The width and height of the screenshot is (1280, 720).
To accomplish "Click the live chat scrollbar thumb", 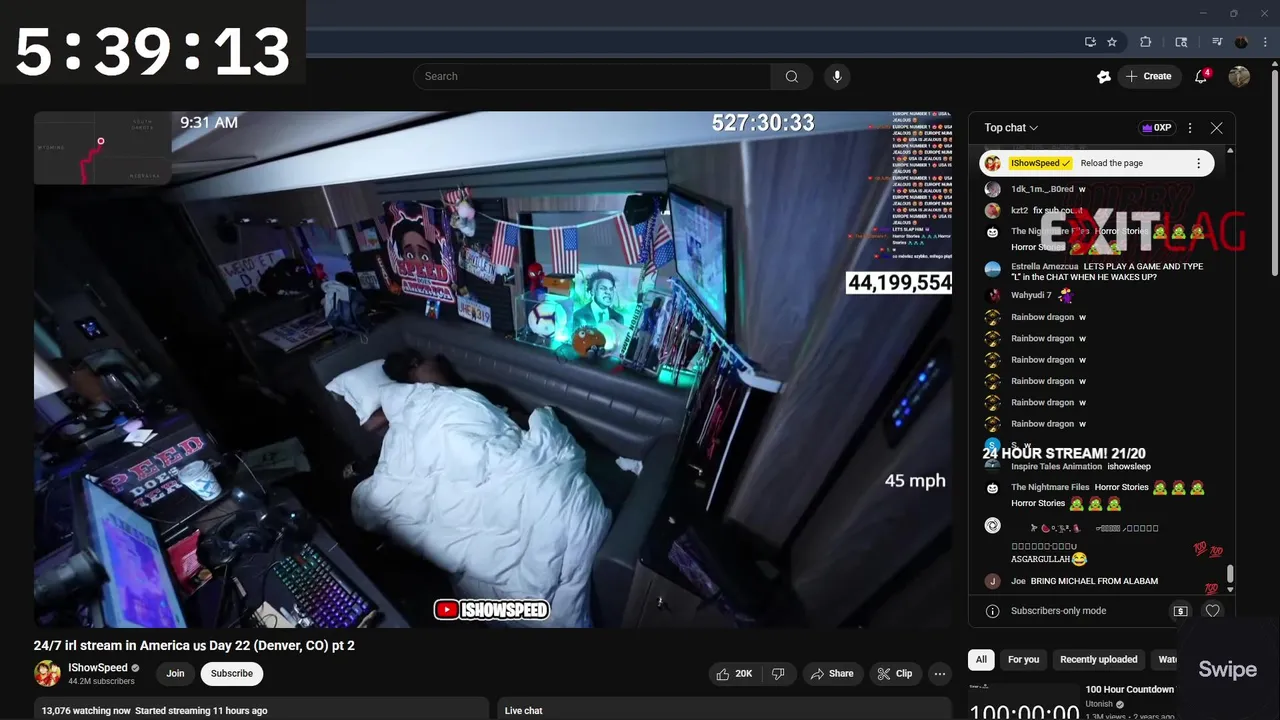I will click(1230, 574).
